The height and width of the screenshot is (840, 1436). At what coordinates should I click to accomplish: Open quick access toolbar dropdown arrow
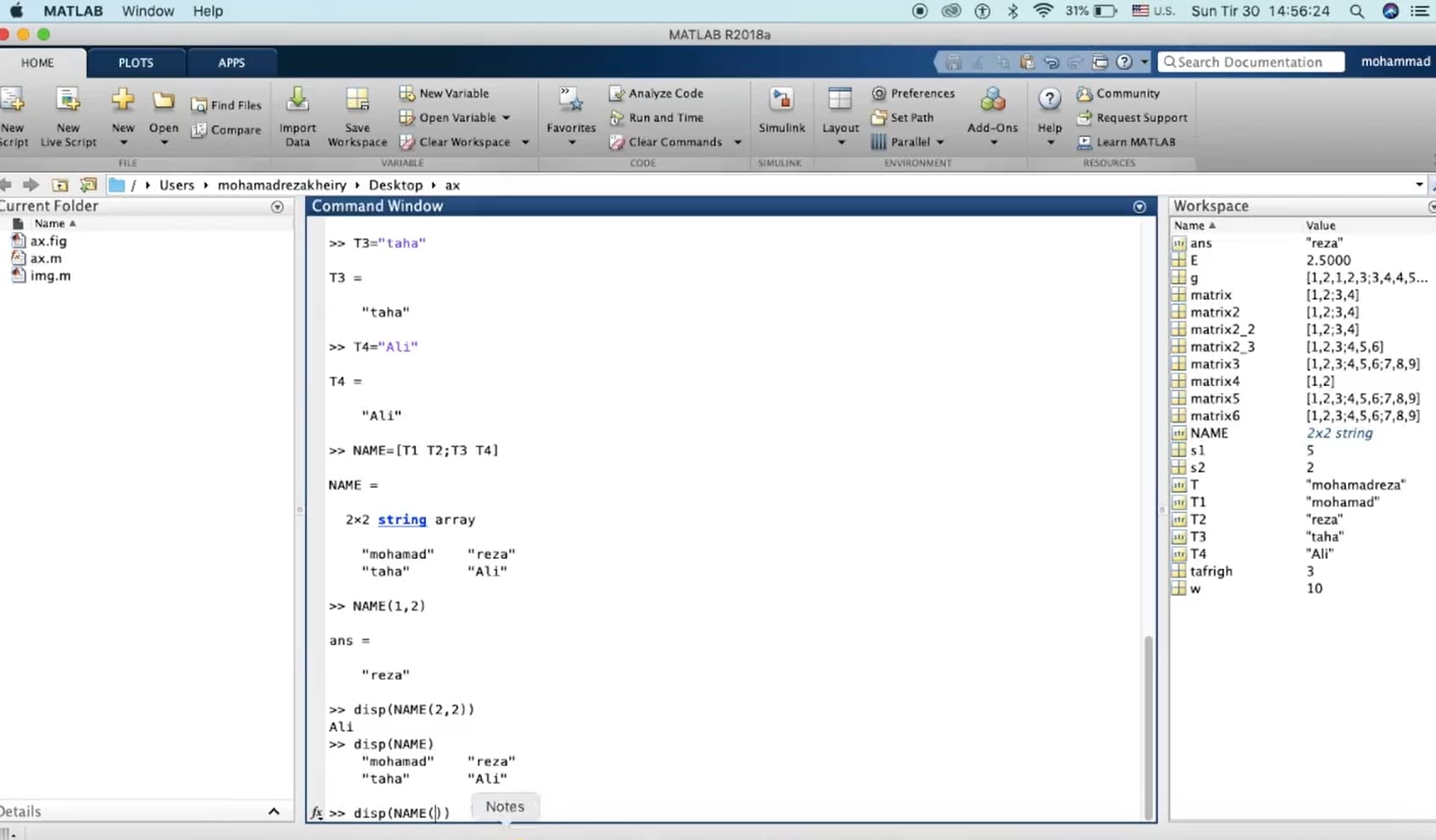point(1145,62)
